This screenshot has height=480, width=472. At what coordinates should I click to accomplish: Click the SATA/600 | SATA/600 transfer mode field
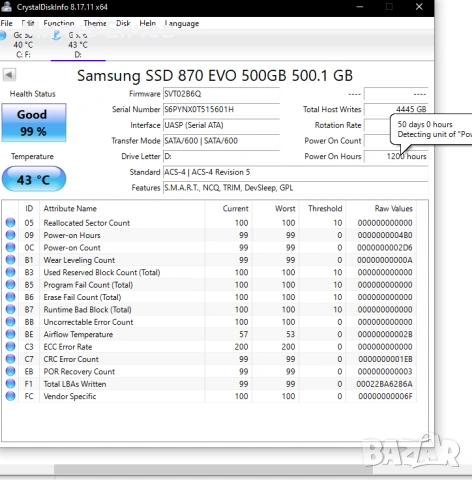[221, 141]
